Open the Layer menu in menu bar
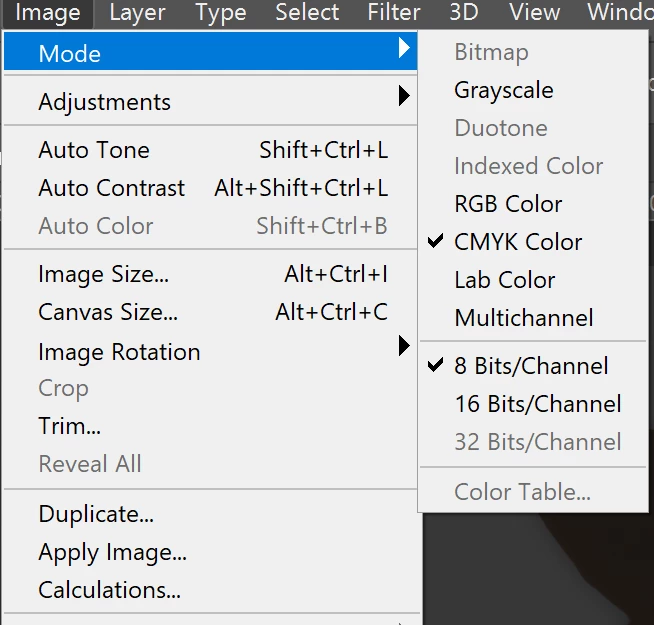The height and width of the screenshot is (625, 654). click(138, 13)
